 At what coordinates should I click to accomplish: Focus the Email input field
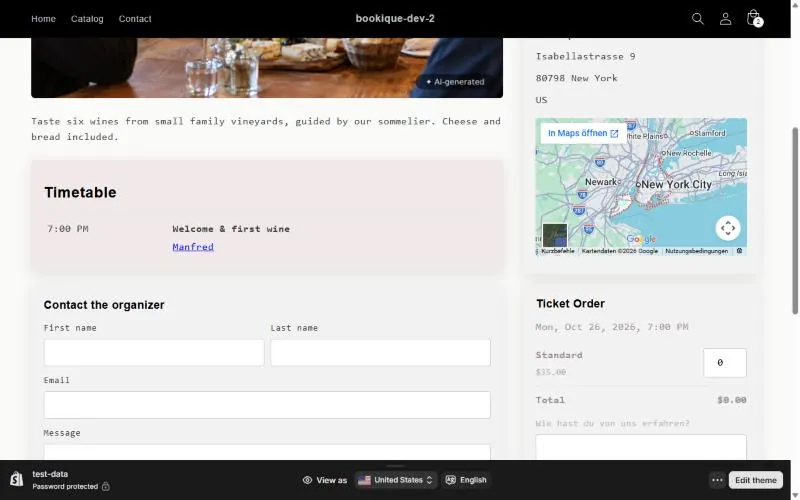[267, 405]
